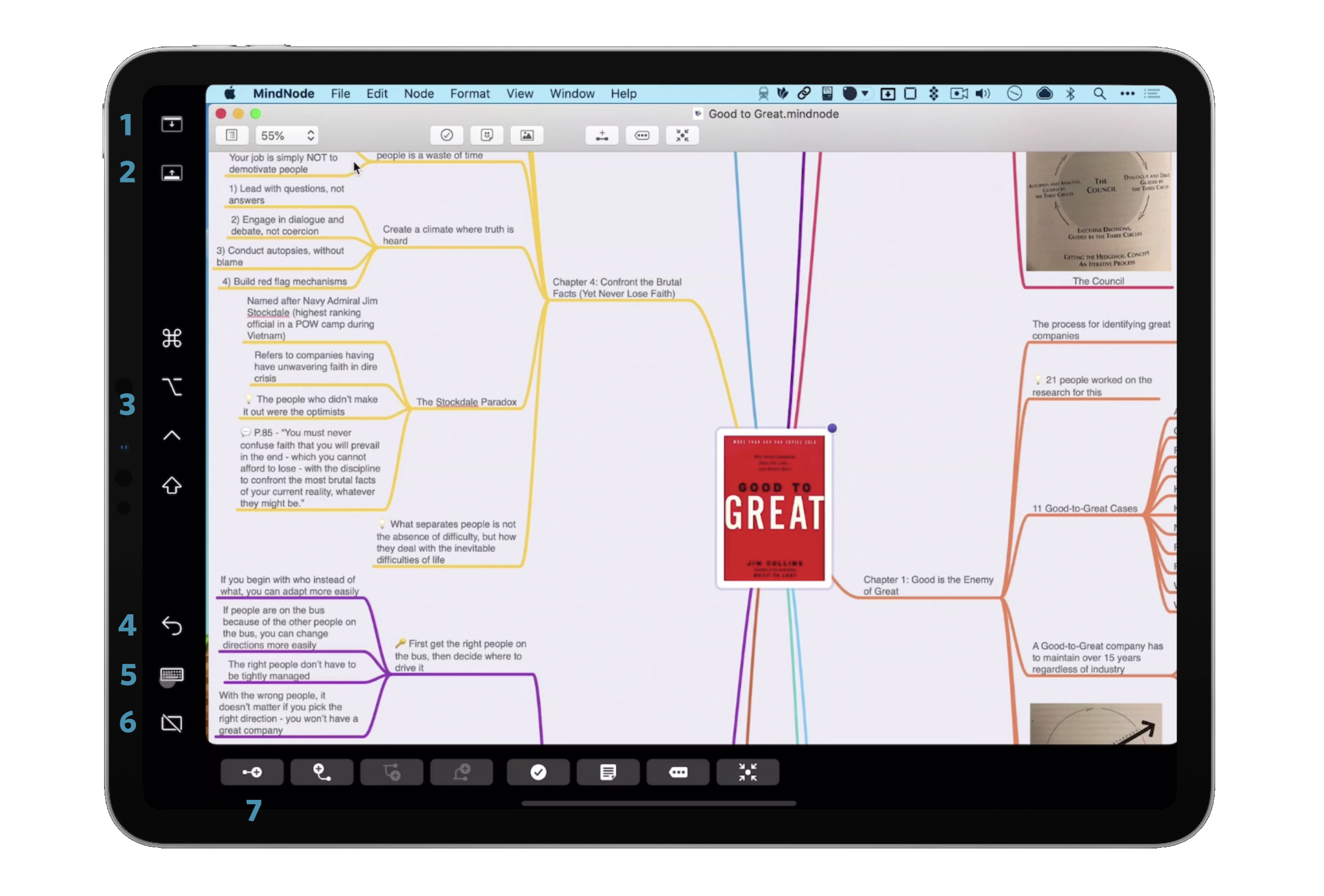Open the Help menu
The width and height of the screenshot is (1324, 896).
[x=624, y=94]
